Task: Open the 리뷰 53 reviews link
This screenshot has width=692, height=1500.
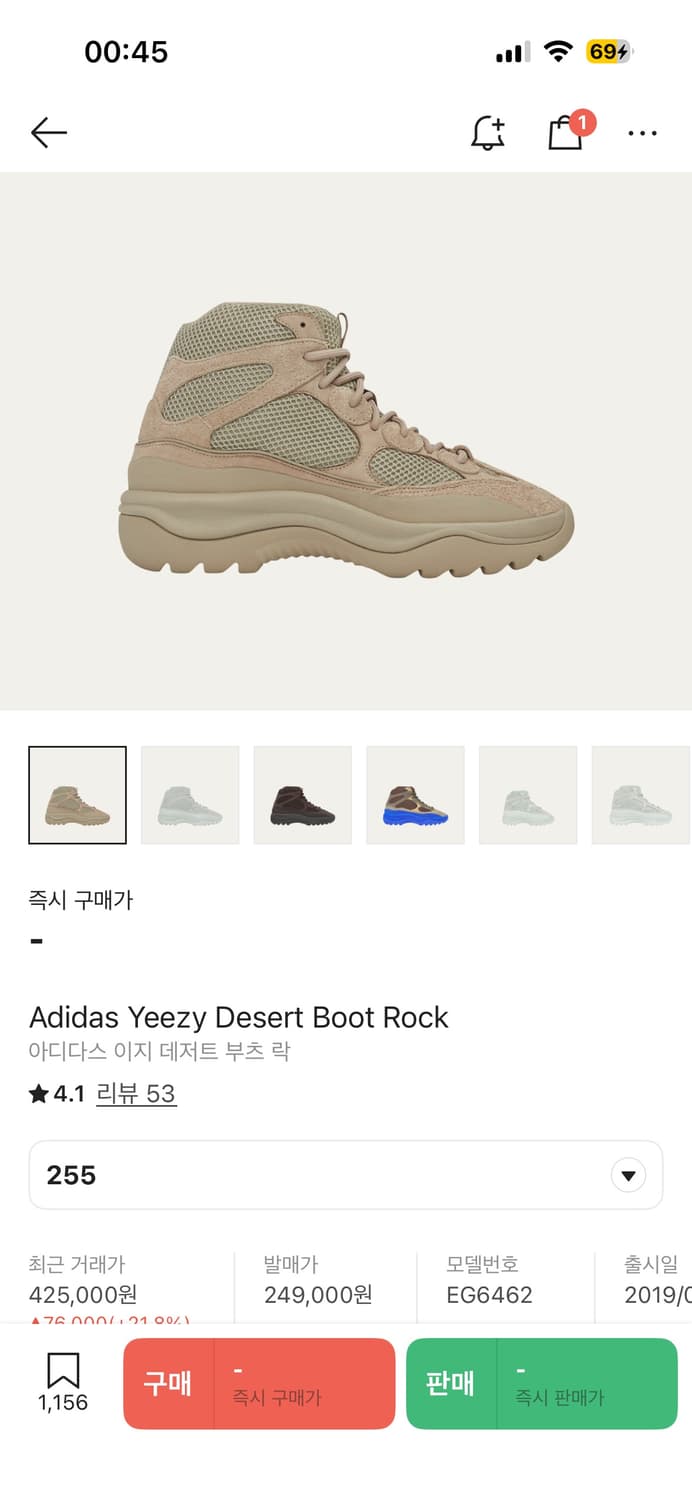Action: click(136, 1094)
